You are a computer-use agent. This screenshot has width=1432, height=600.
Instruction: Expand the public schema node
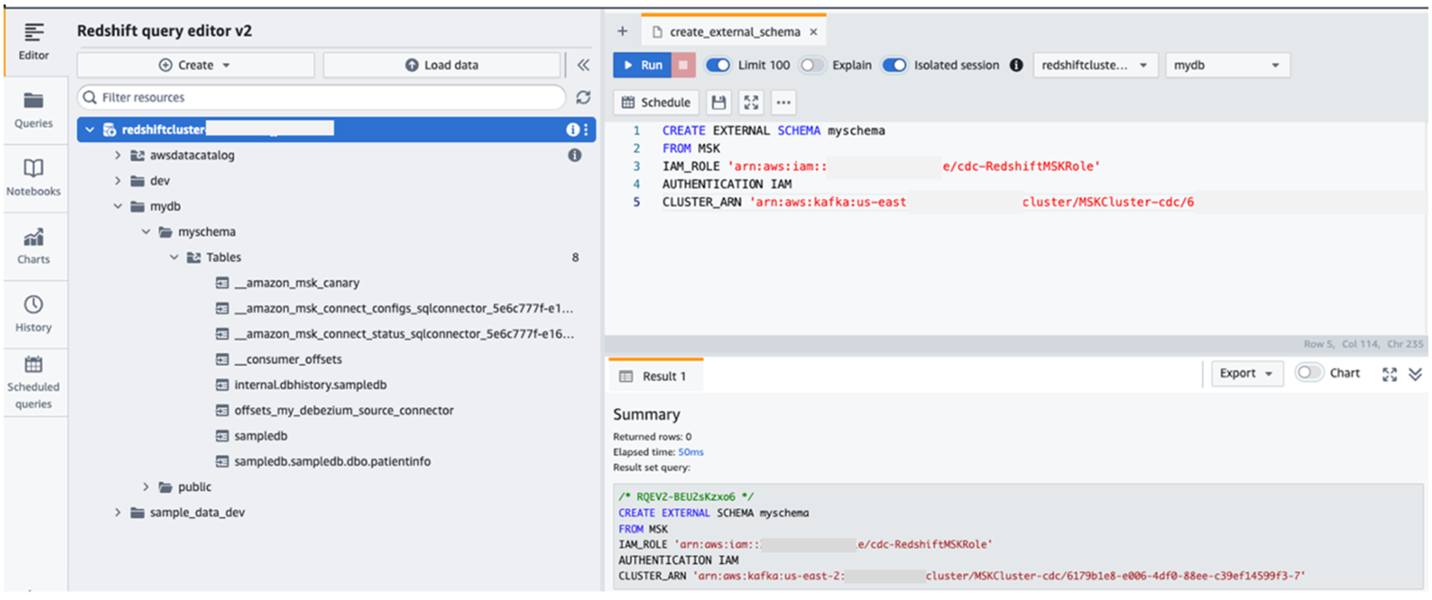coord(145,487)
